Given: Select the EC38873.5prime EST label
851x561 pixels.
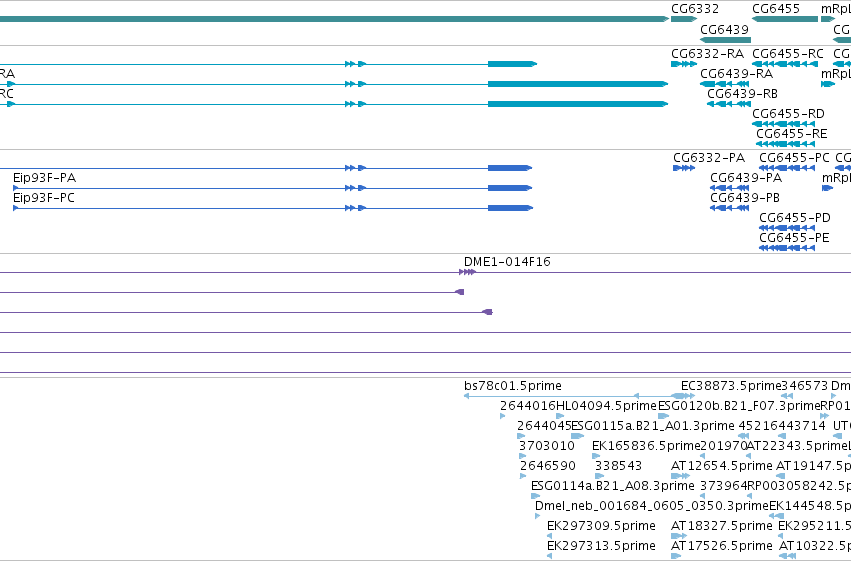Looking at the screenshot, I should point(731,386).
